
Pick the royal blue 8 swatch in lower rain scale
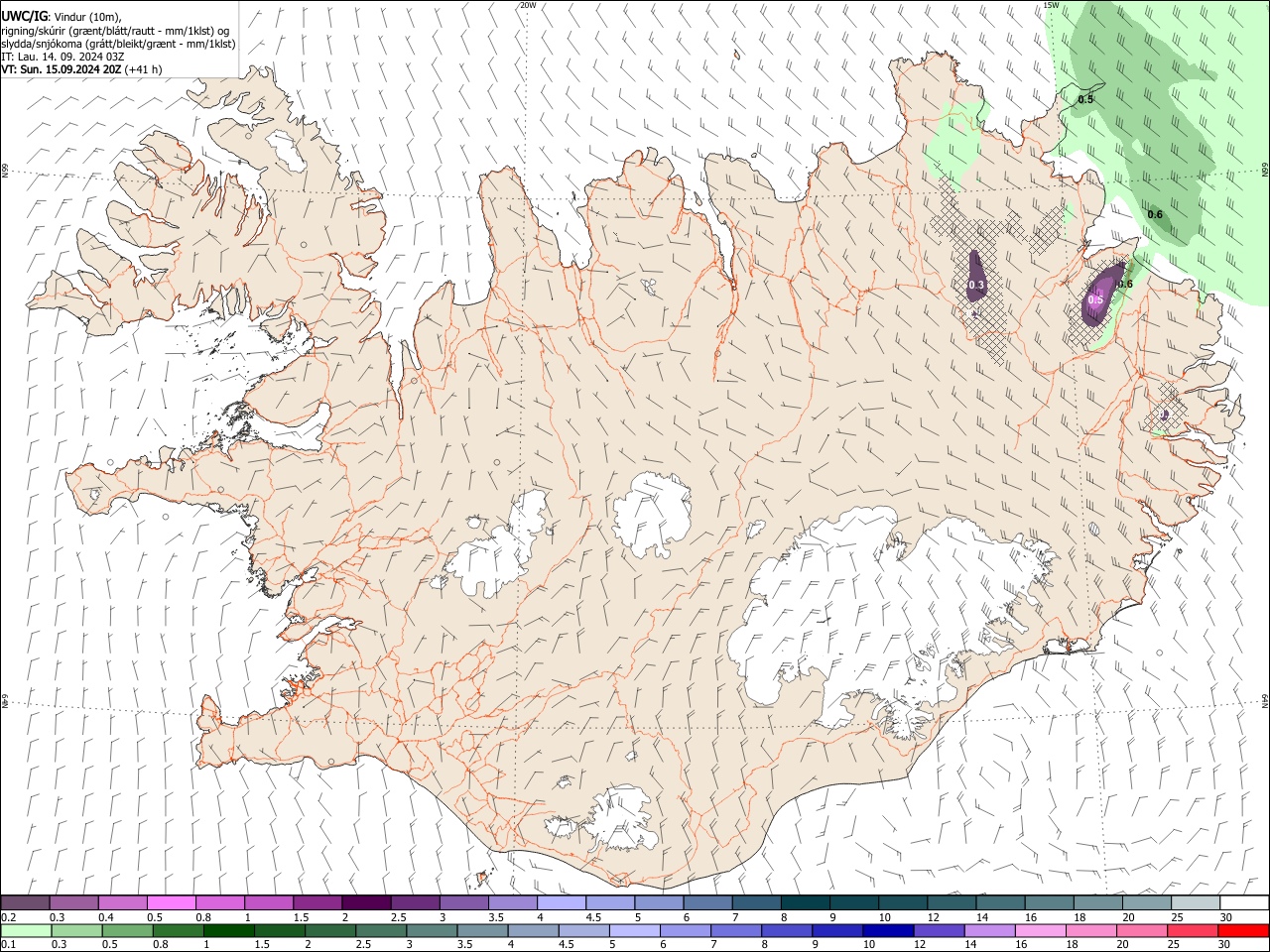786,931
